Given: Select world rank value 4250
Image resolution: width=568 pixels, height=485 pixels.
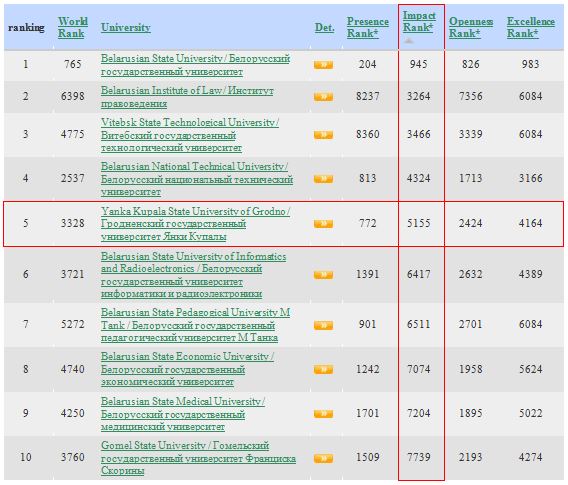Looking at the screenshot, I should click(73, 413).
